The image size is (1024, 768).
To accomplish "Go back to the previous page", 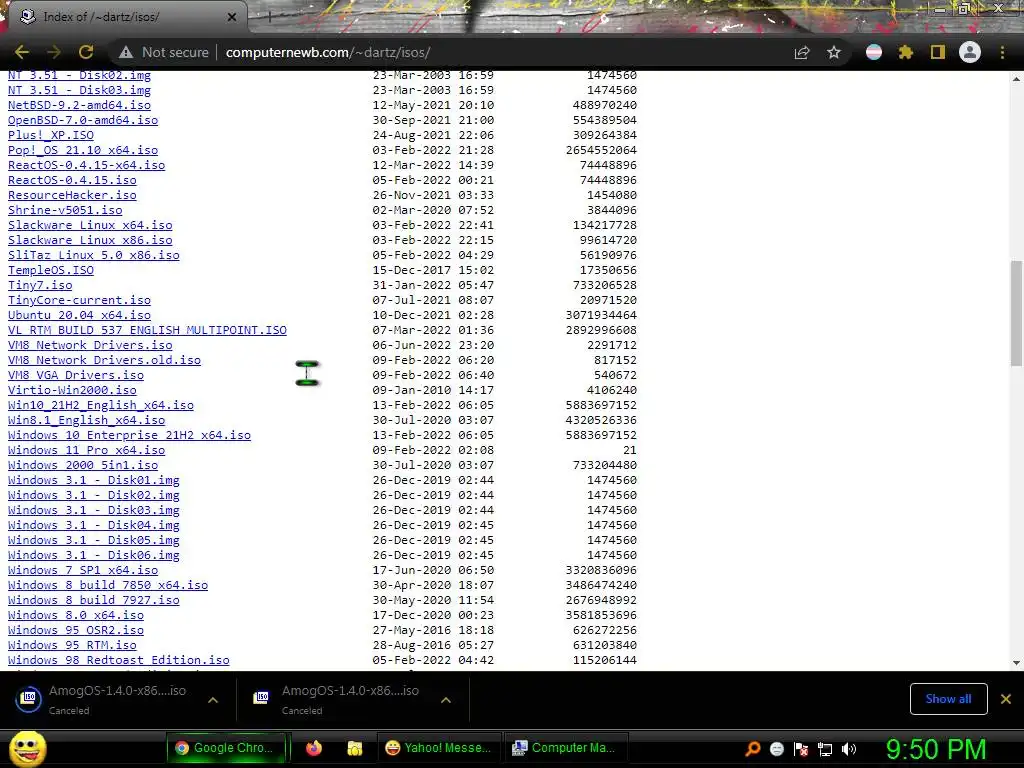I will (x=22, y=52).
